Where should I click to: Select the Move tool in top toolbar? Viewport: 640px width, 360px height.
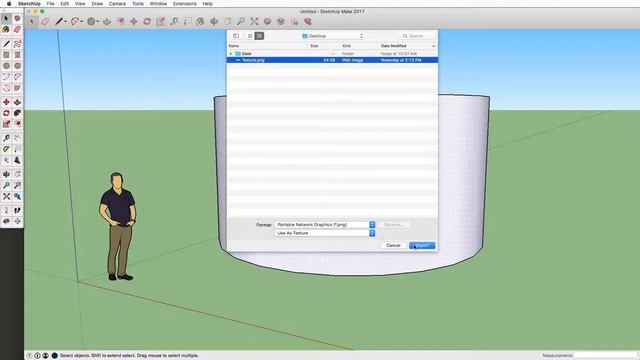pyautogui.click(x=134, y=21)
